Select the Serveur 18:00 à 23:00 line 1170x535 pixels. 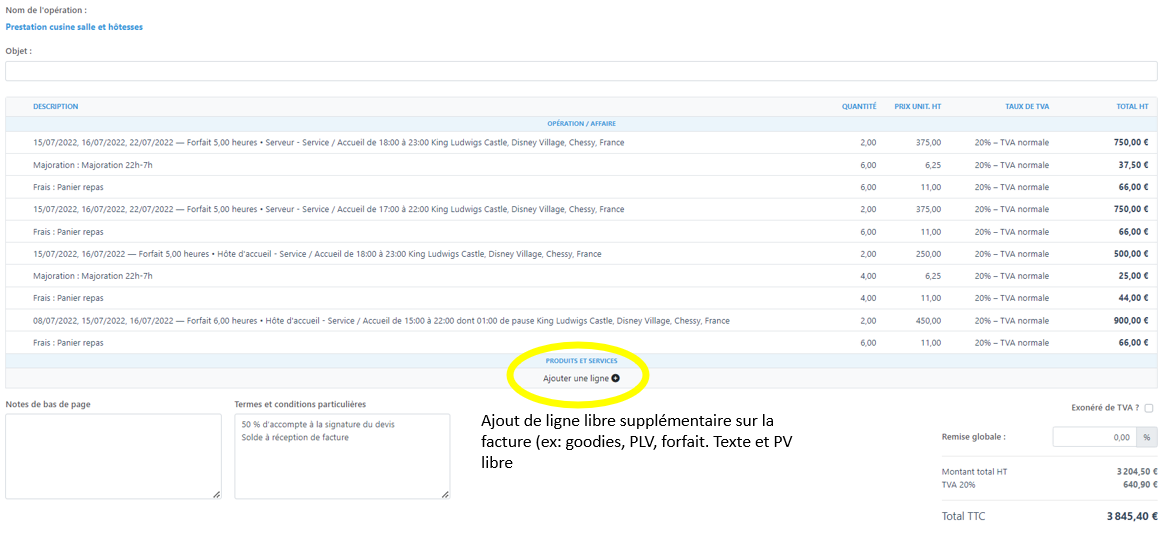328,143
